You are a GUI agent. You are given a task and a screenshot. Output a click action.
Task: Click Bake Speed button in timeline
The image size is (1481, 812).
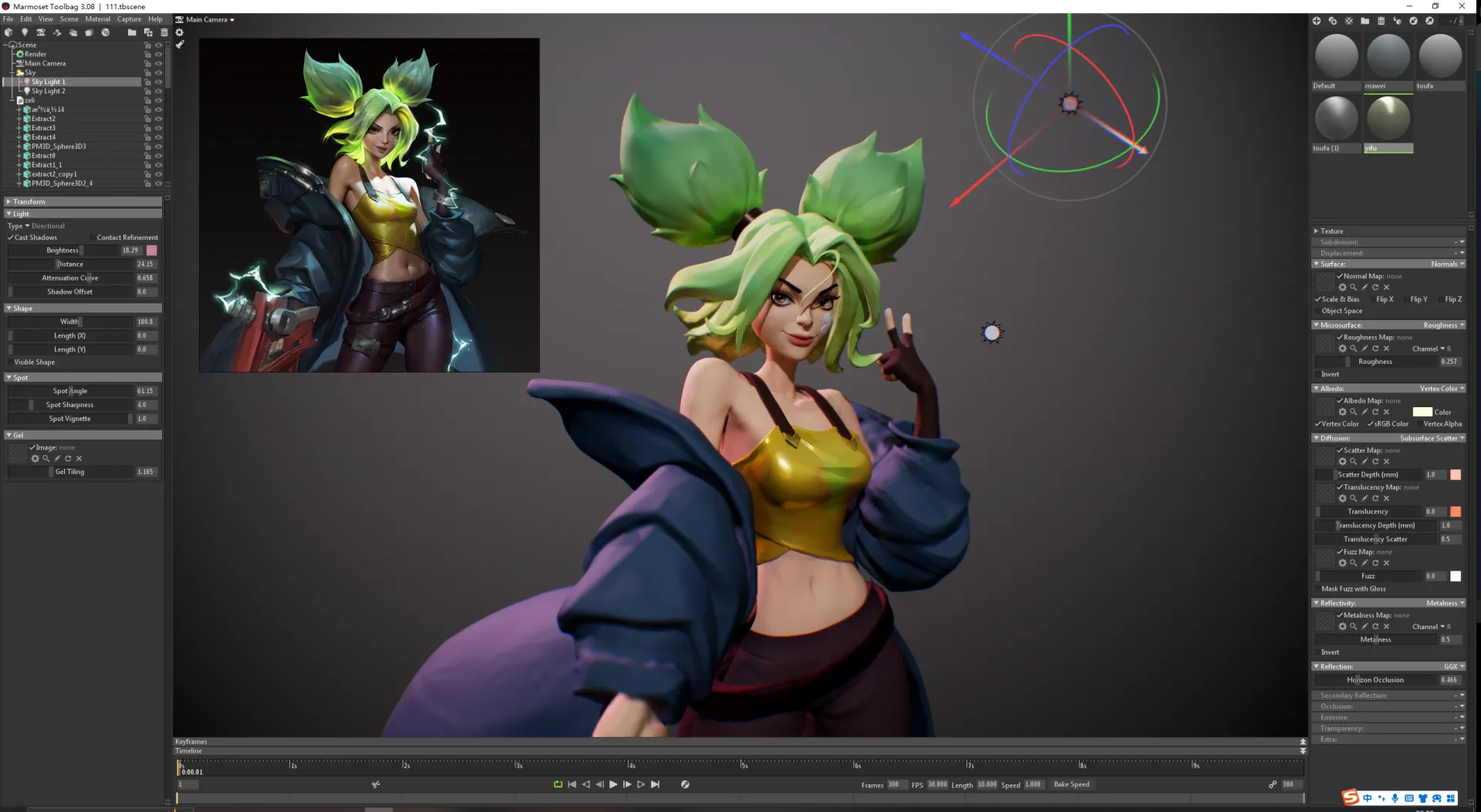(1071, 784)
